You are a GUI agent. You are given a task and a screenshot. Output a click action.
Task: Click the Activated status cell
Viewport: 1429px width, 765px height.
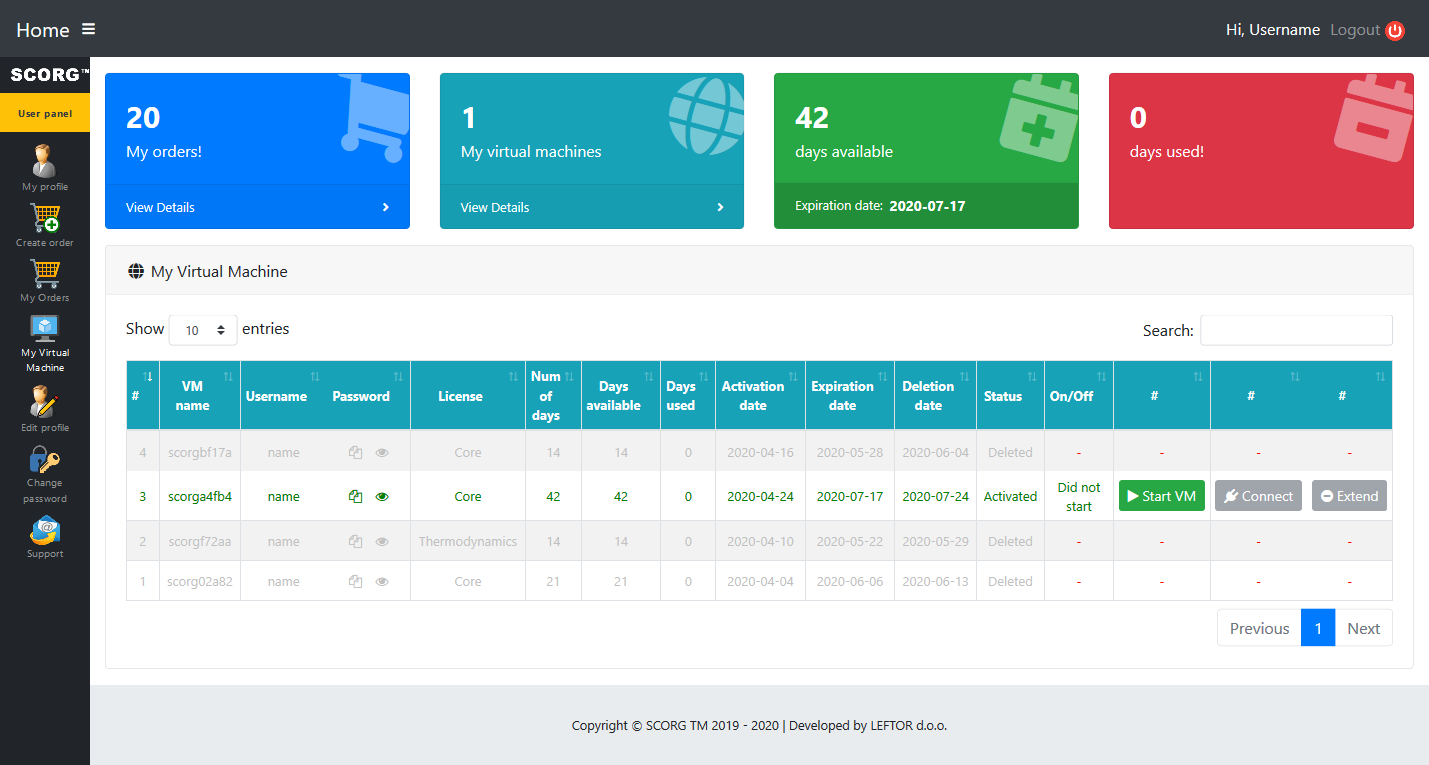[1010, 496]
